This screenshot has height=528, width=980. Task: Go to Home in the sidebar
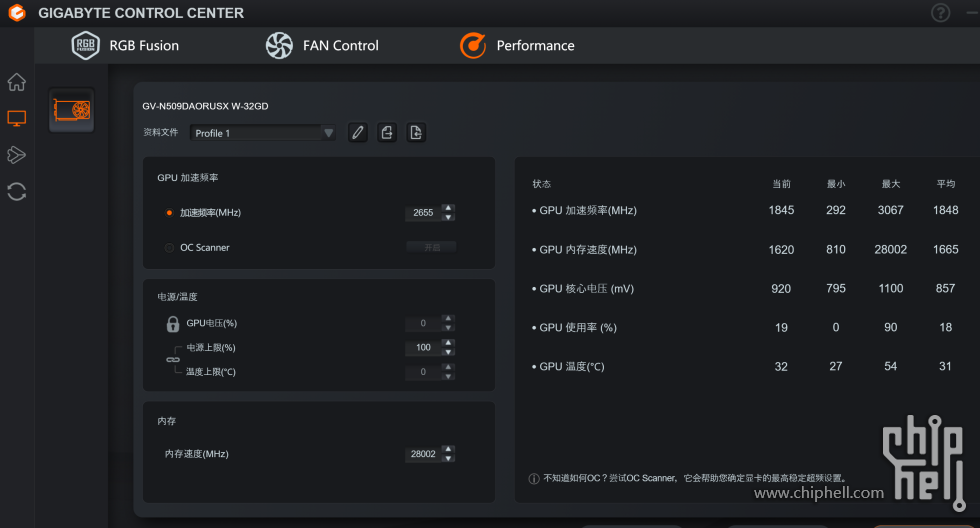[17, 82]
